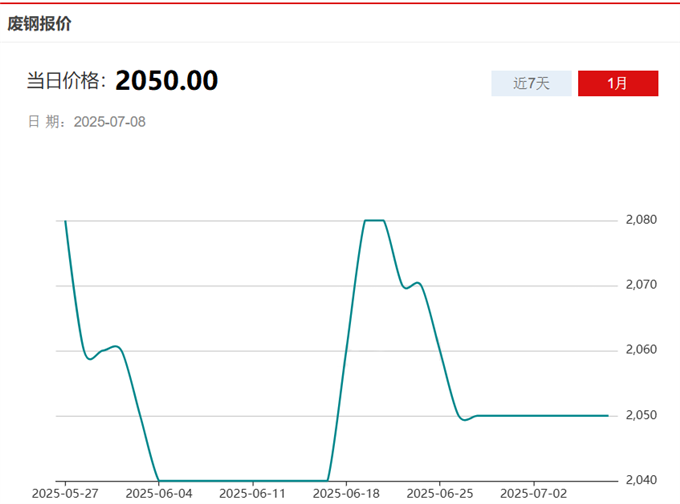This screenshot has height=504, width=680.
Task: Click the 2025-06-18 x-axis label
Action: point(346,493)
